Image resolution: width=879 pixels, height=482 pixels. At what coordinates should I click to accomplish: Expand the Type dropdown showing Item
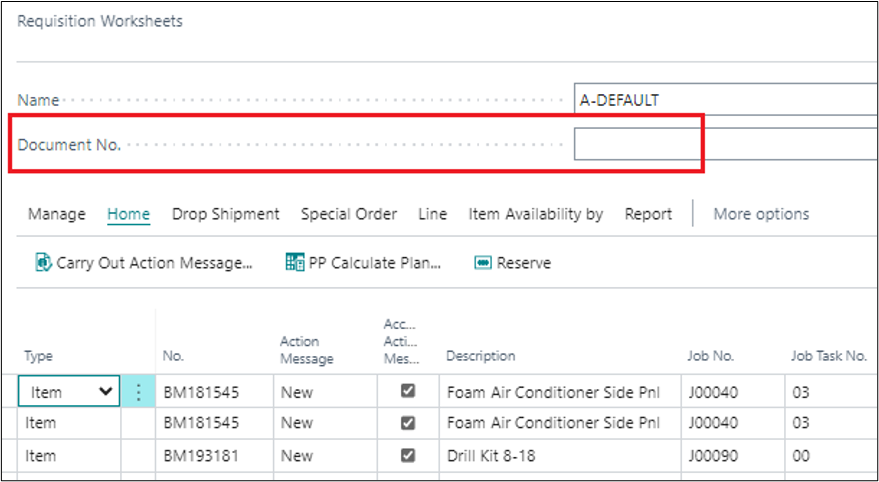[x=105, y=393]
